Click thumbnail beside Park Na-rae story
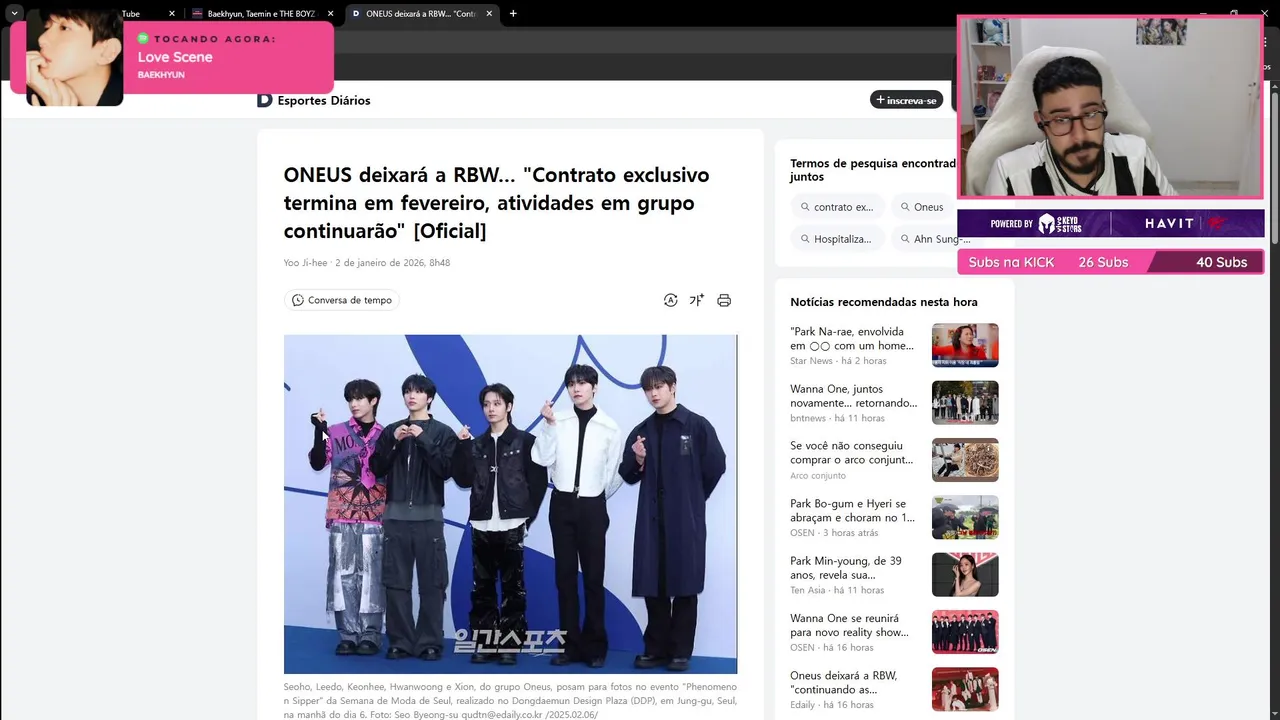1280x720 pixels. click(x=965, y=345)
